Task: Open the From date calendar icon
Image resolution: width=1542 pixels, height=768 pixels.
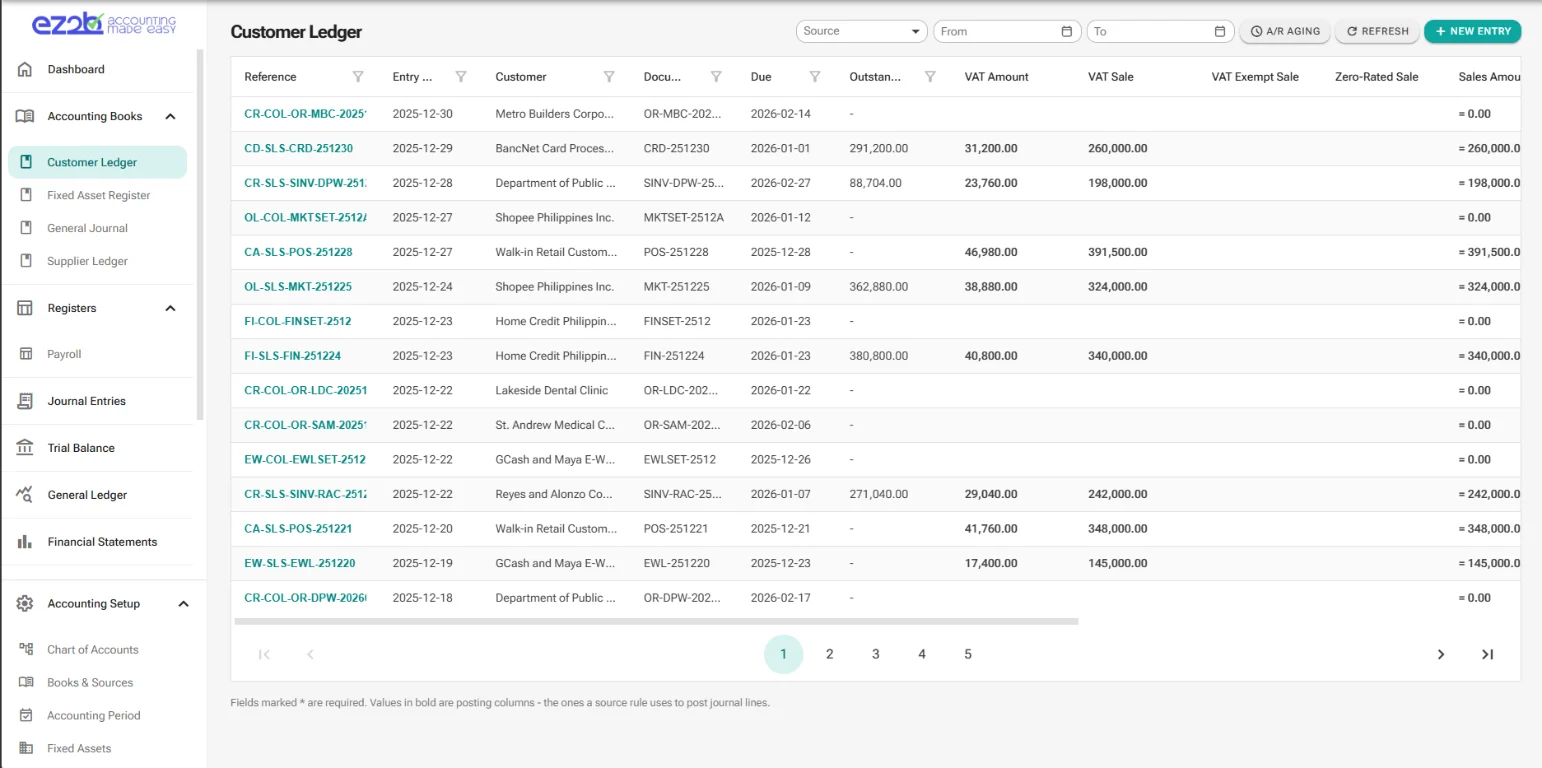Action: [x=1067, y=31]
